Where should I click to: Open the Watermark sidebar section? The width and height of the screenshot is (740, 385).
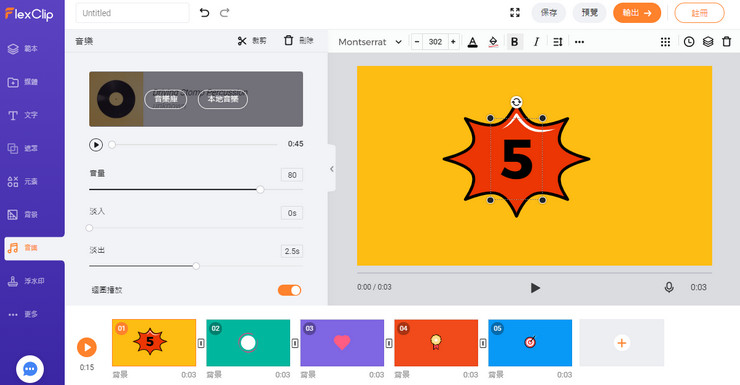tap(25, 281)
